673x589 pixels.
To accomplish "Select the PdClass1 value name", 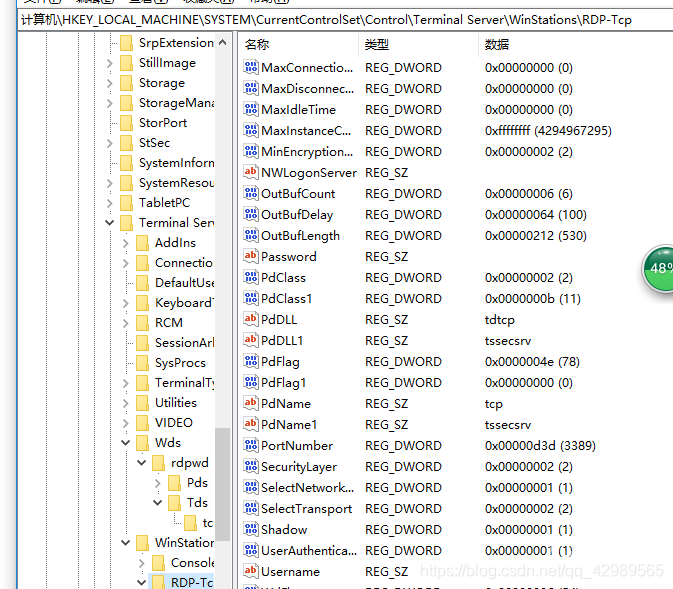I will 286,298.
